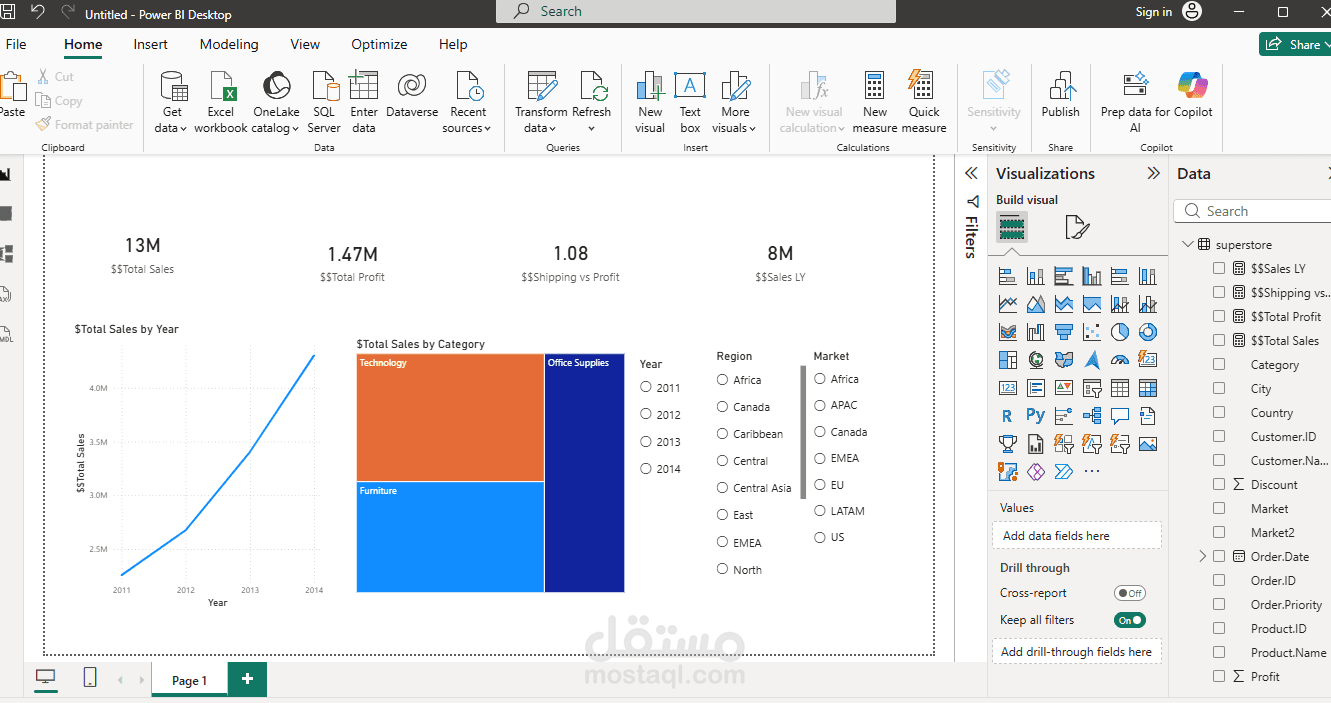Open the File menu
This screenshot has height=703, width=1331.
pyautogui.click(x=16, y=44)
